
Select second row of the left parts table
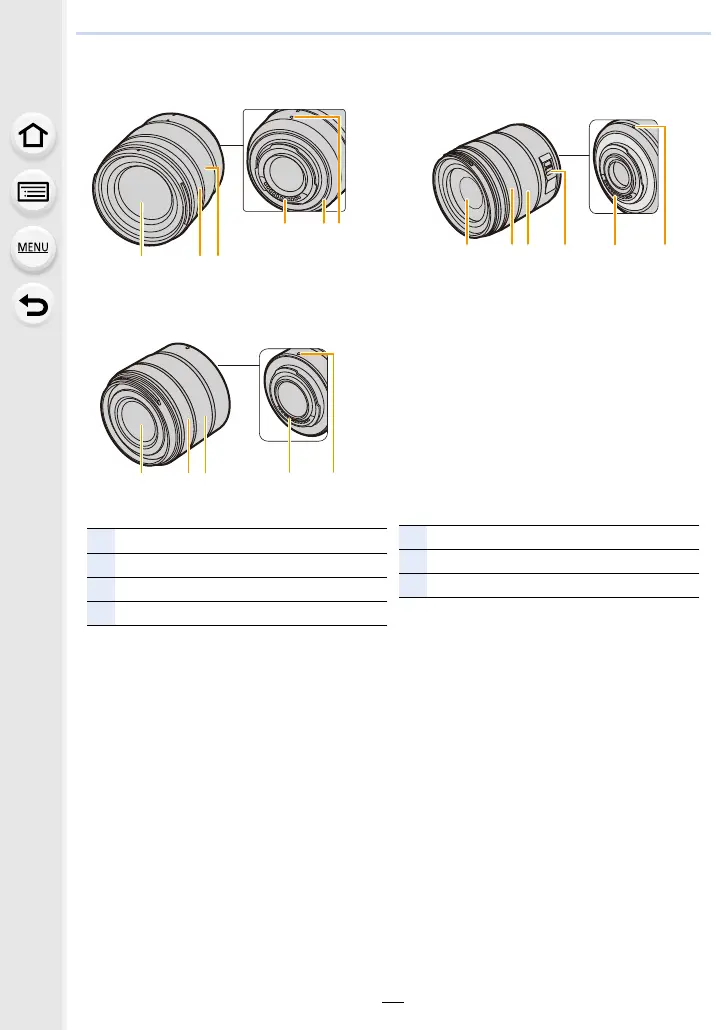(x=237, y=565)
